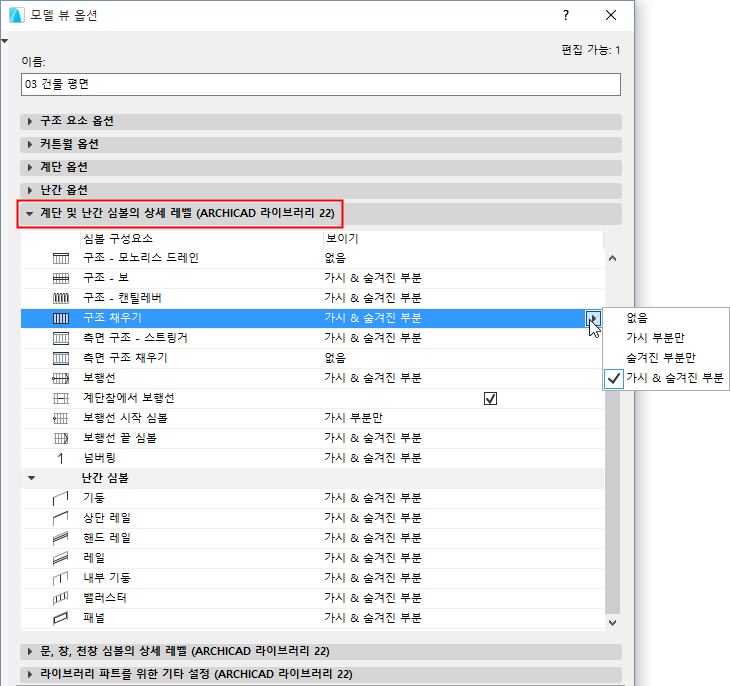Select the 핸드 레일 row label
The width and height of the screenshot is (730, 686).
[107, 538]
